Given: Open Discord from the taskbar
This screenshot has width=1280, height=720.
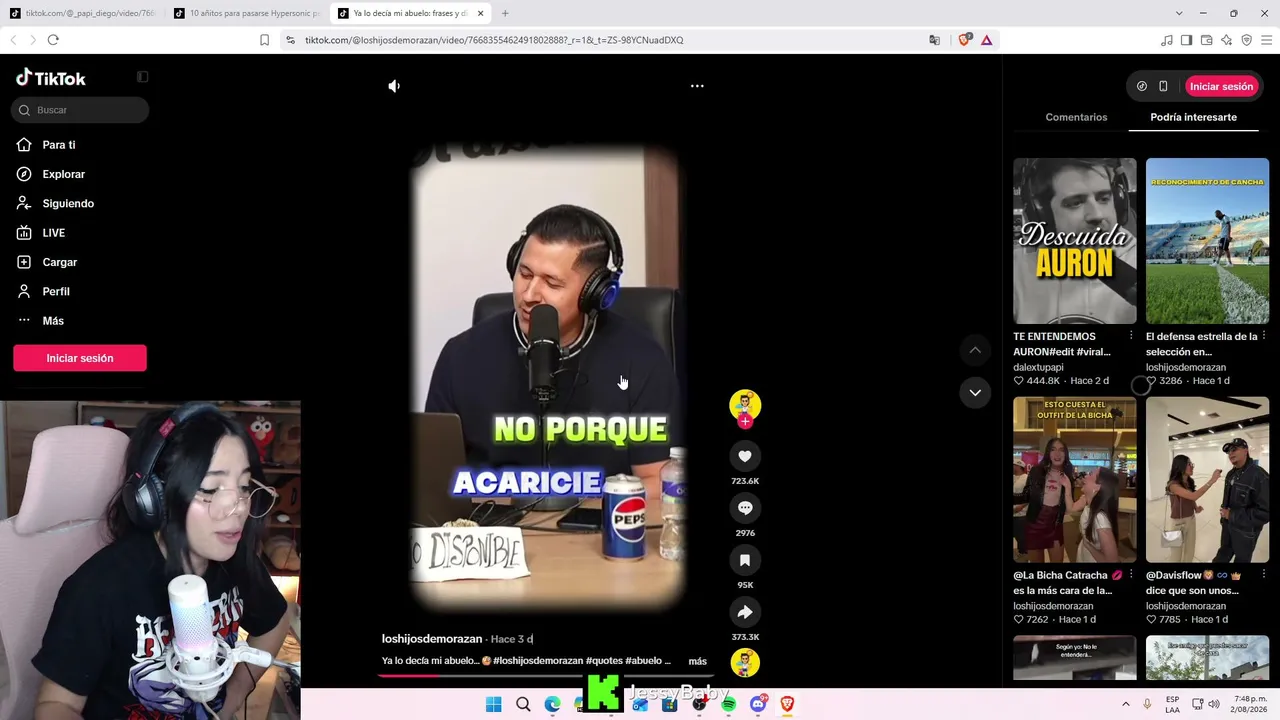Looking at the screenshot, I should point(758,704).
